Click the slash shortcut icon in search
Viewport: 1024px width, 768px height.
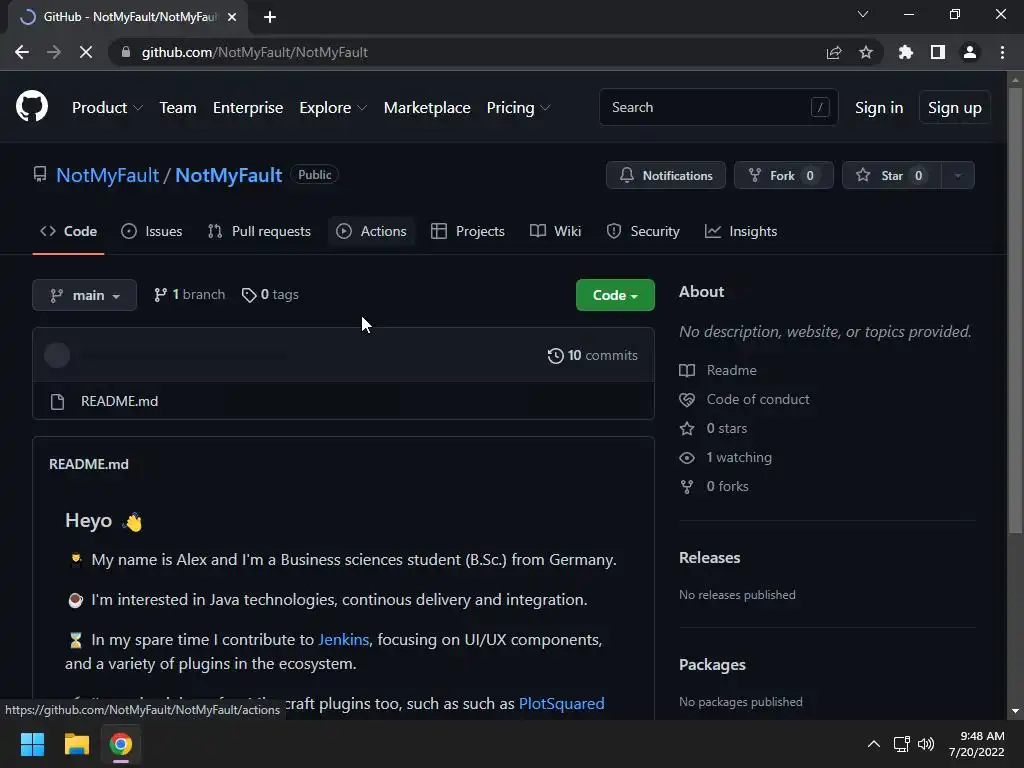pos(820,107)
